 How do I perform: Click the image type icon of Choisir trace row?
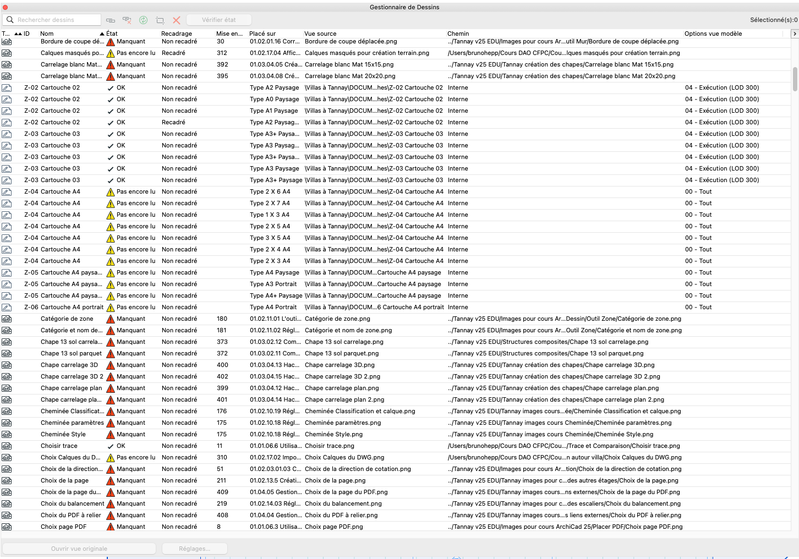tap(7, 446)
